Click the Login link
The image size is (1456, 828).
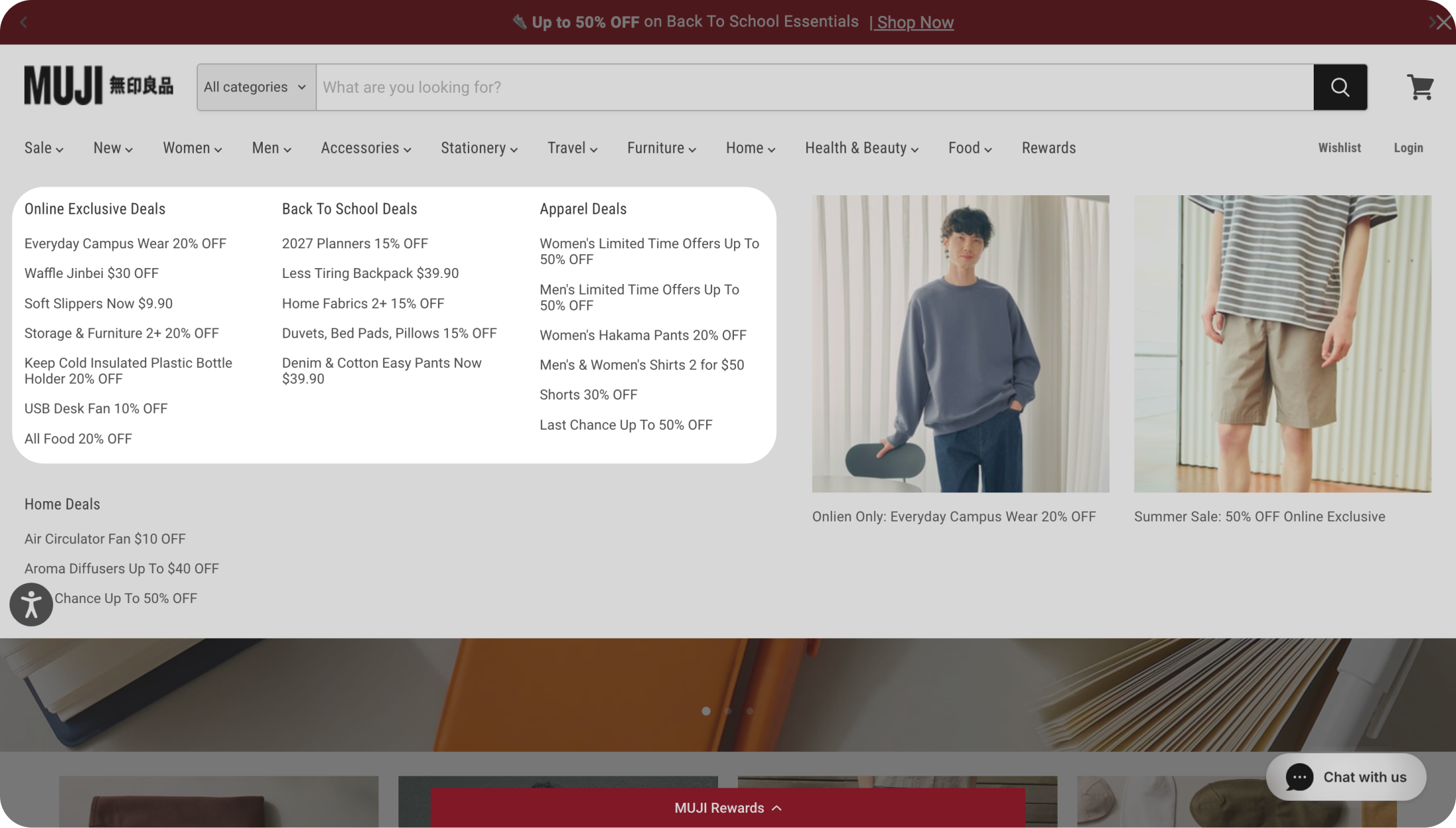1408,148
